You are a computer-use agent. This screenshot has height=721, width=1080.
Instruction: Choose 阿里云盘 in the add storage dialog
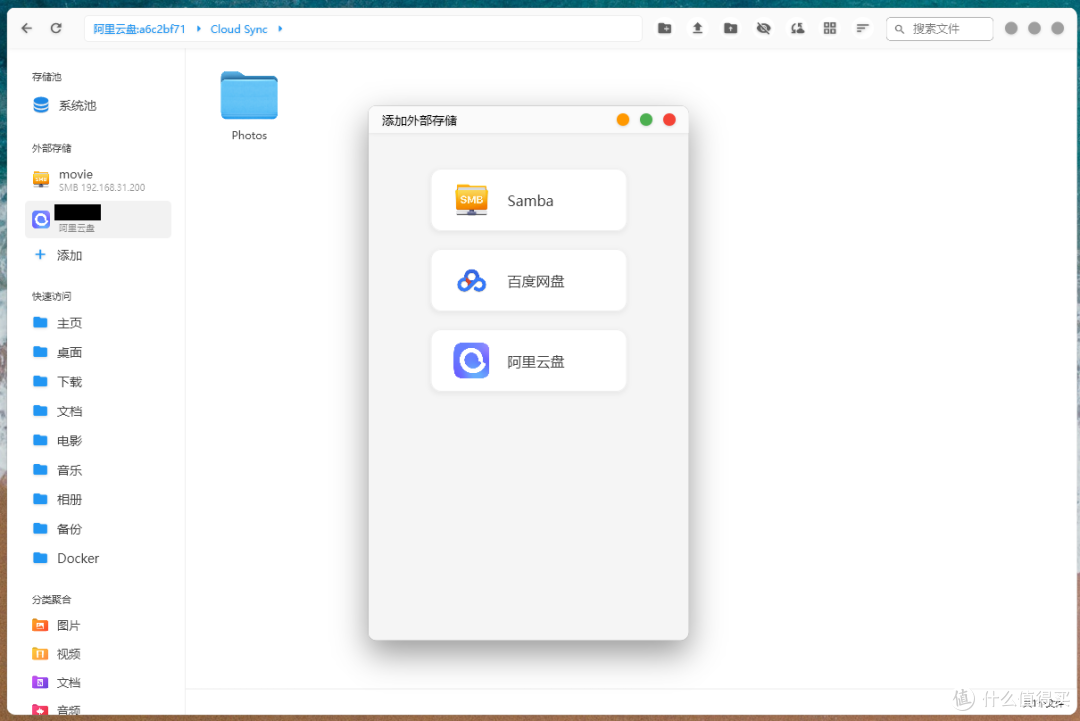pos(528,361)
